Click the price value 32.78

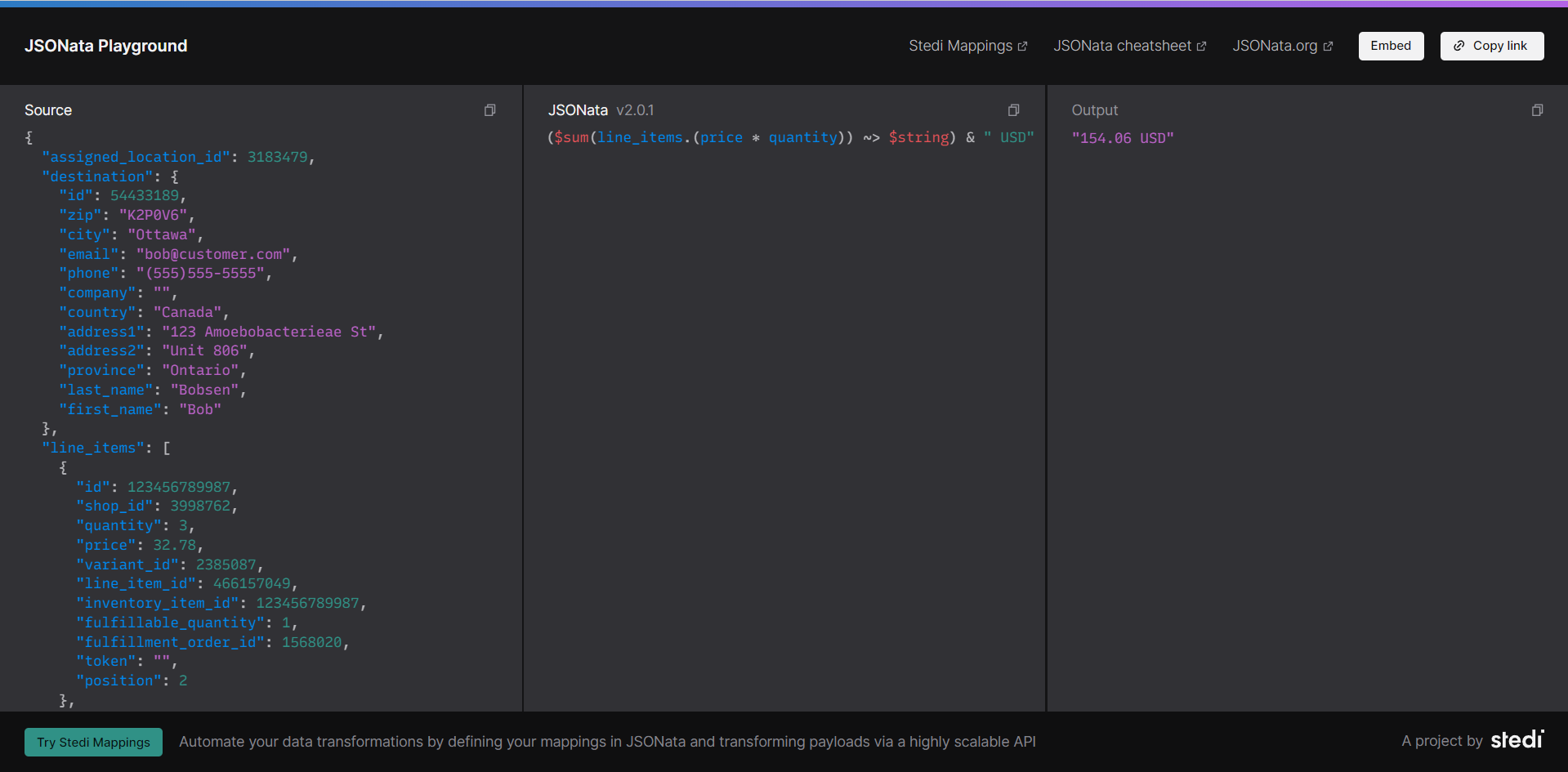pos(175,545)
